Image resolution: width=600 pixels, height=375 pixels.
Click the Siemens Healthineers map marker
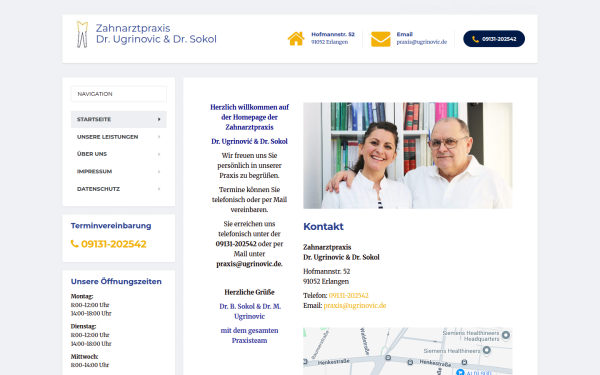click(487, 350)
